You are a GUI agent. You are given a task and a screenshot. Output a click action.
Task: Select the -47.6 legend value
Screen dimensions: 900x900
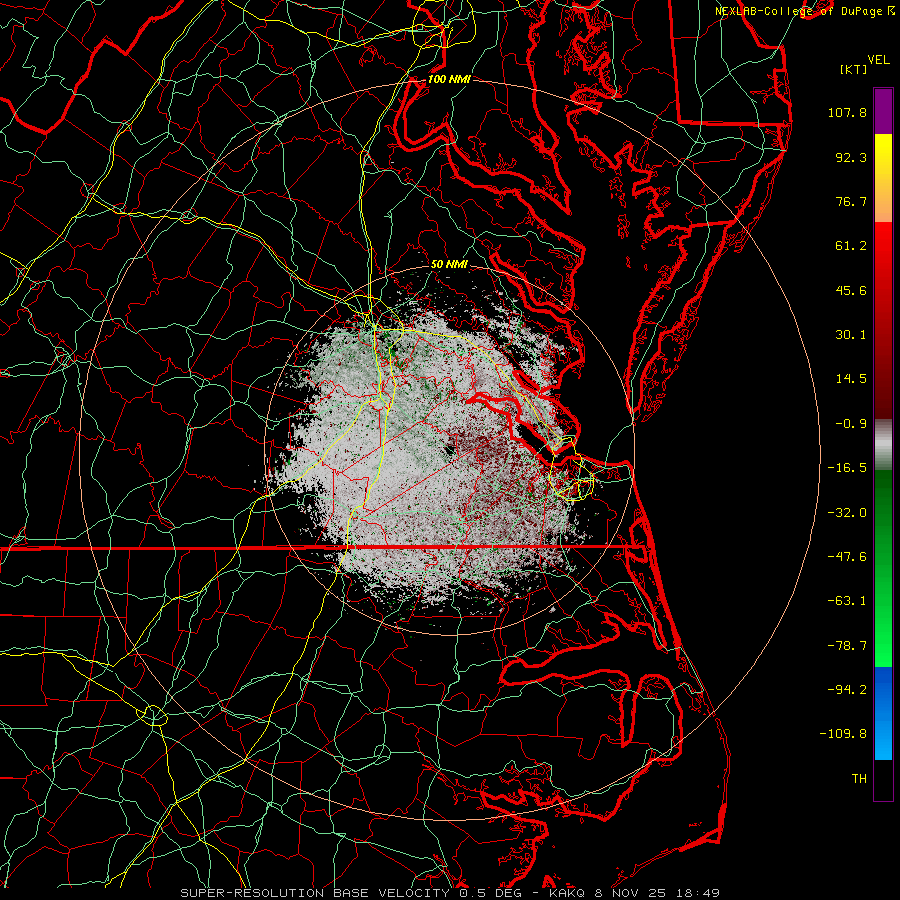(x=847, y=557)
